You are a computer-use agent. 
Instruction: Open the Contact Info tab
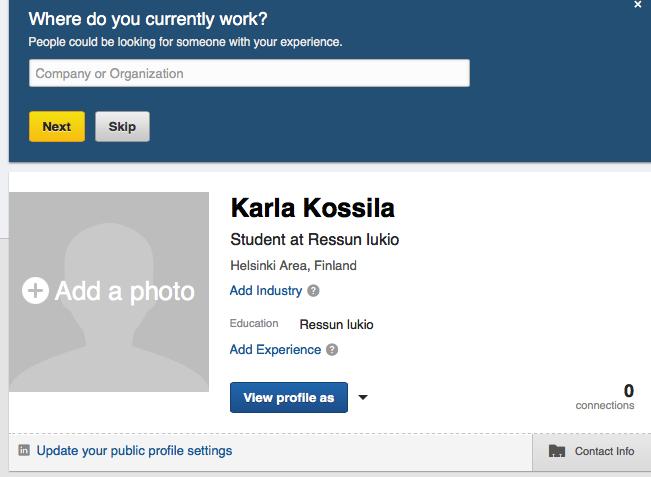point(592,451)
